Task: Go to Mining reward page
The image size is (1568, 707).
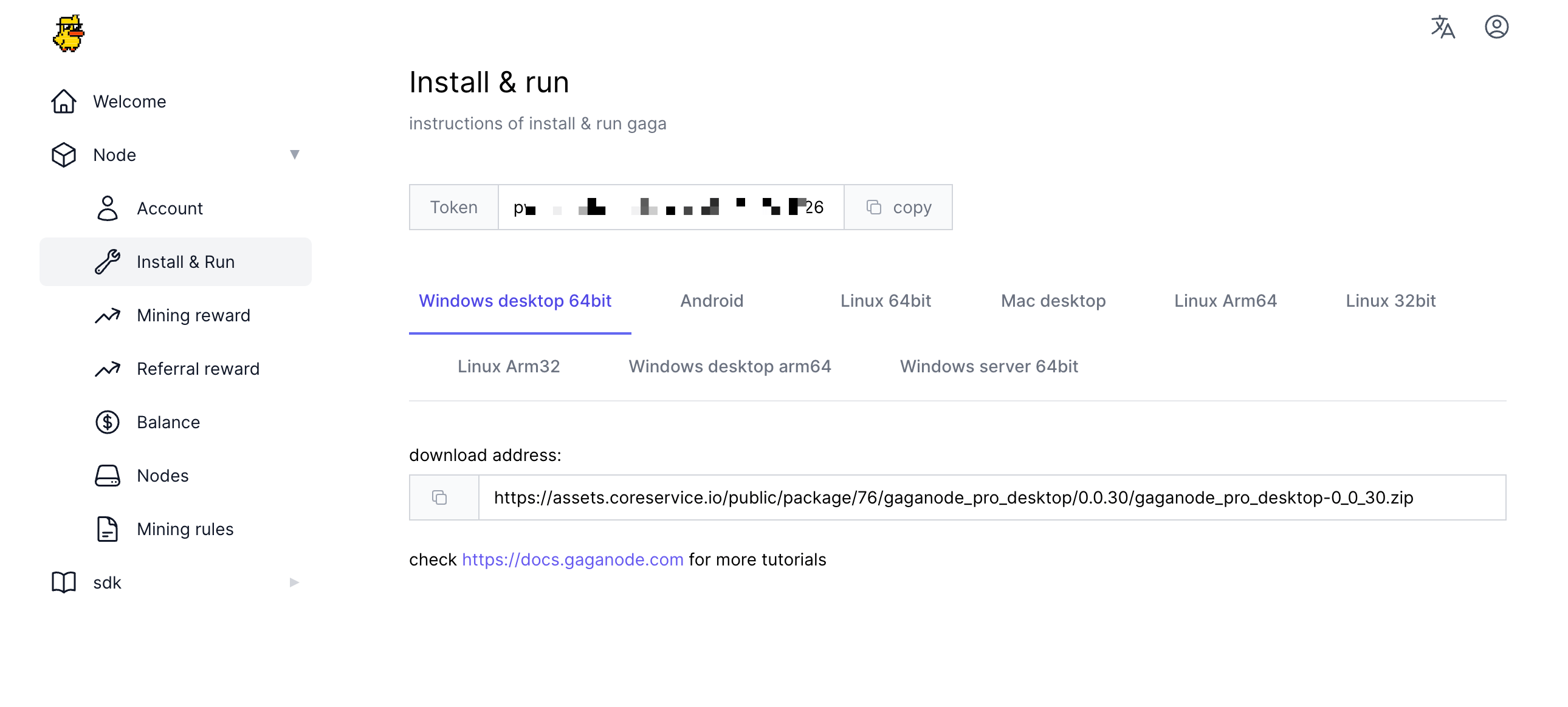Action: click(193, 315)
